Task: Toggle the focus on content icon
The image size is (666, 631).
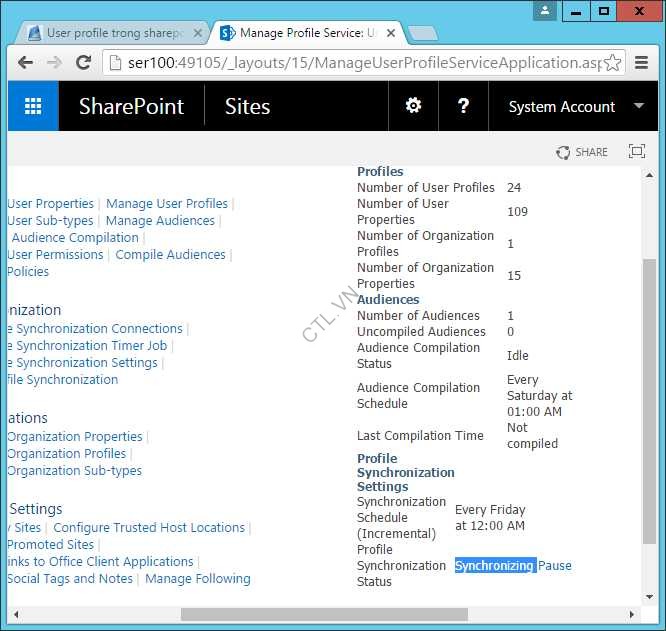Action: tap(636, 152)
